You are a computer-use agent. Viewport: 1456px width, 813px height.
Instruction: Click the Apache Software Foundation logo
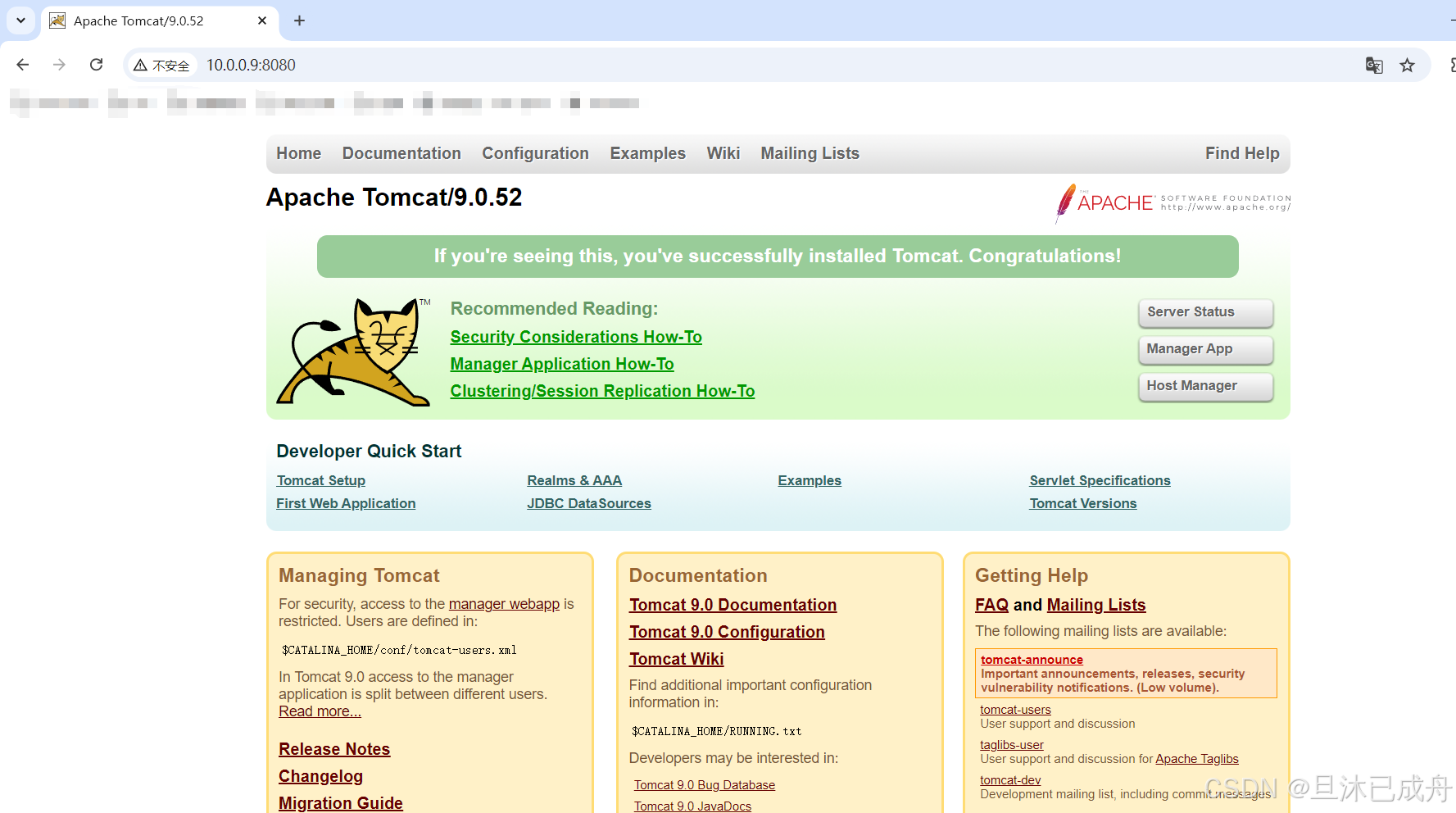click(1173, 202)
